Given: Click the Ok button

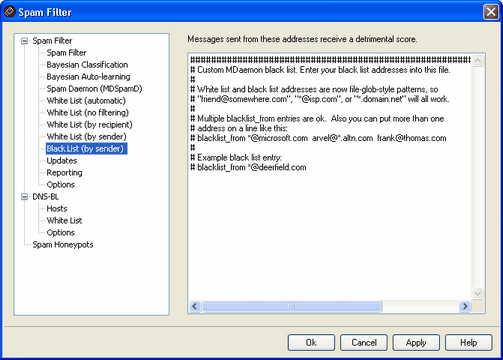Looking at the screenshot, I should [311, 343].
